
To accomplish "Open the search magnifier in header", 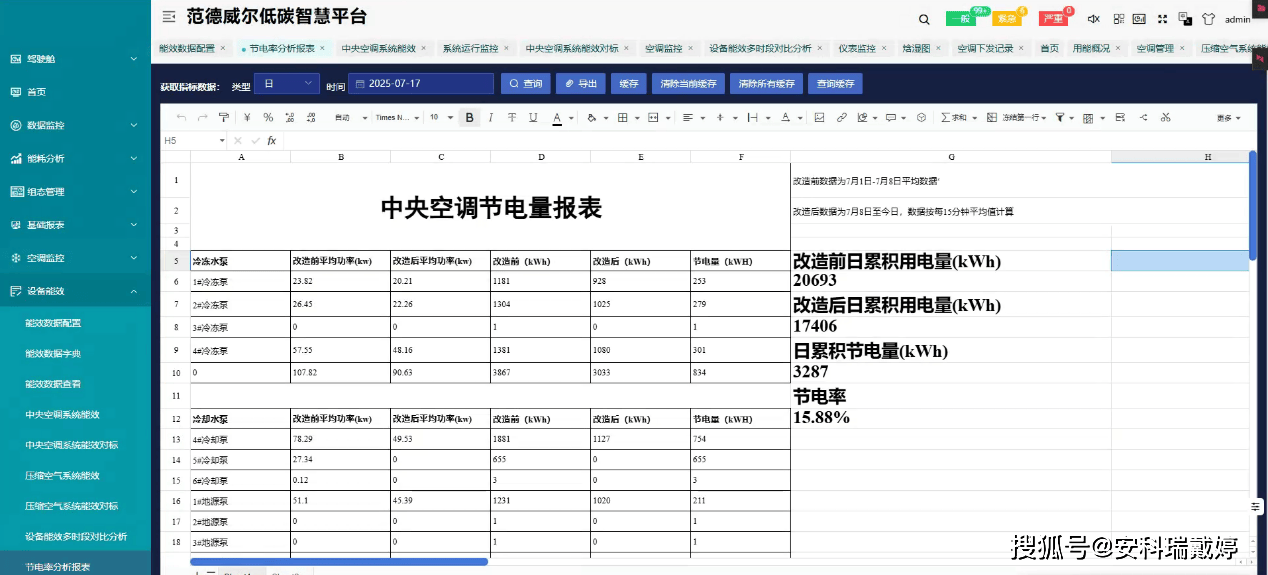I will tap(925, 19).
